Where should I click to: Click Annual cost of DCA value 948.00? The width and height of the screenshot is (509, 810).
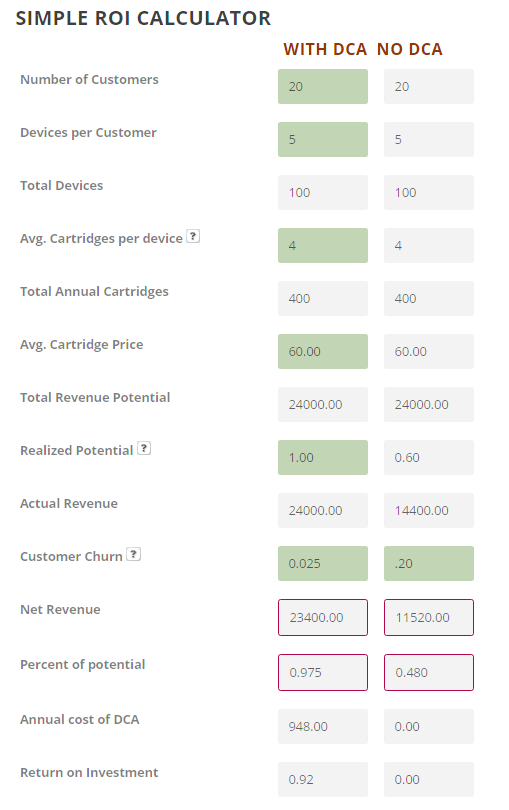point(323,726)
